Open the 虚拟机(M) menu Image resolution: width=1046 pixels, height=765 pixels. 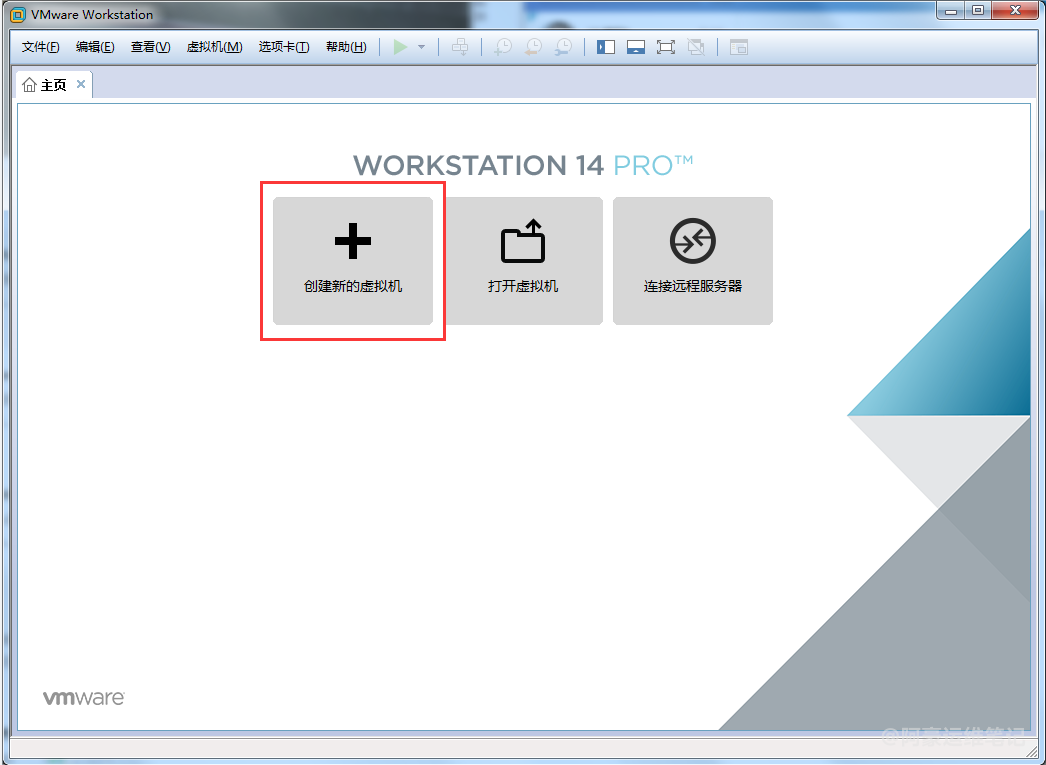point(214,47)
